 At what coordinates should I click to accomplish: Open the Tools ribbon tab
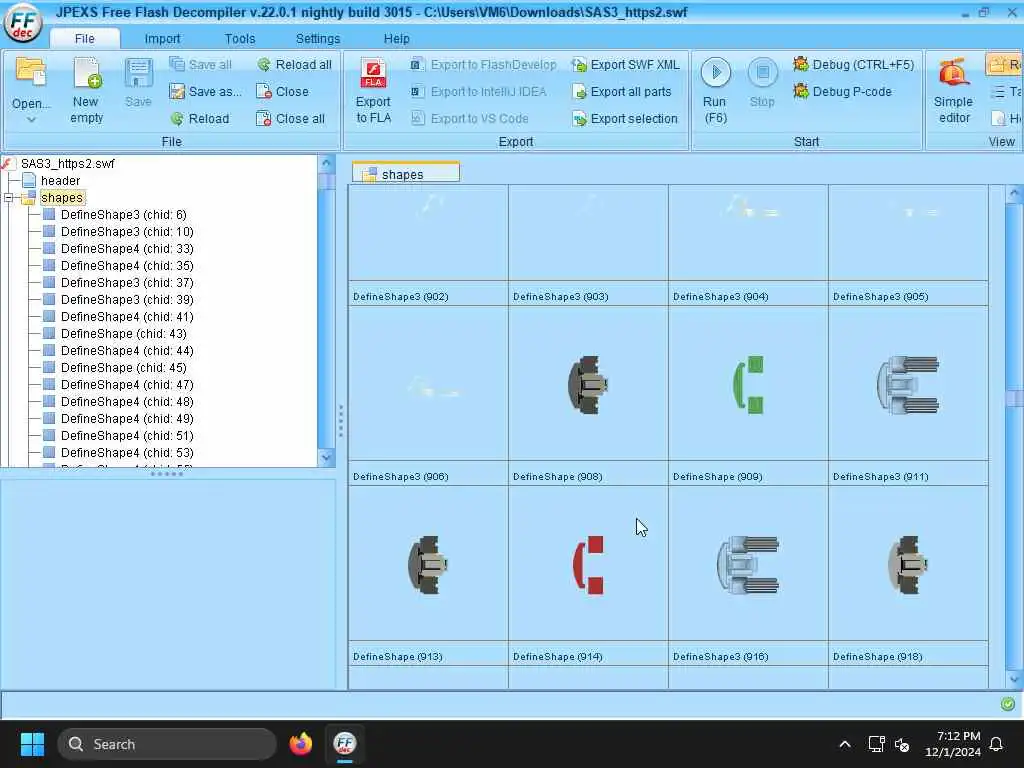click(240, 39)
